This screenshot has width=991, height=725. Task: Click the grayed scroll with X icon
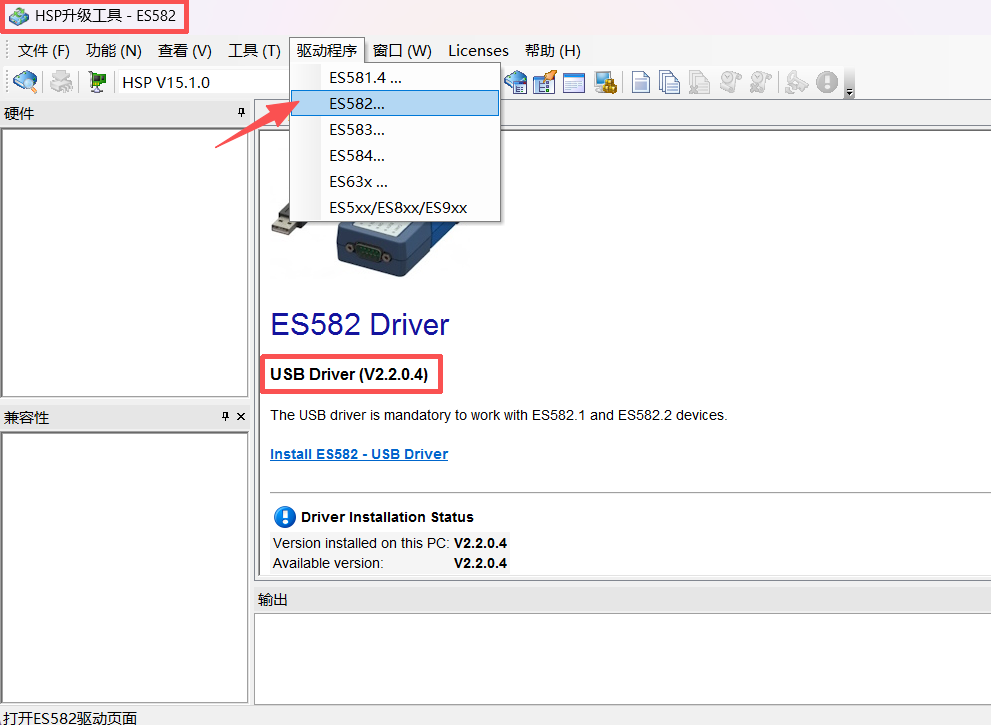tap(760, 83)
